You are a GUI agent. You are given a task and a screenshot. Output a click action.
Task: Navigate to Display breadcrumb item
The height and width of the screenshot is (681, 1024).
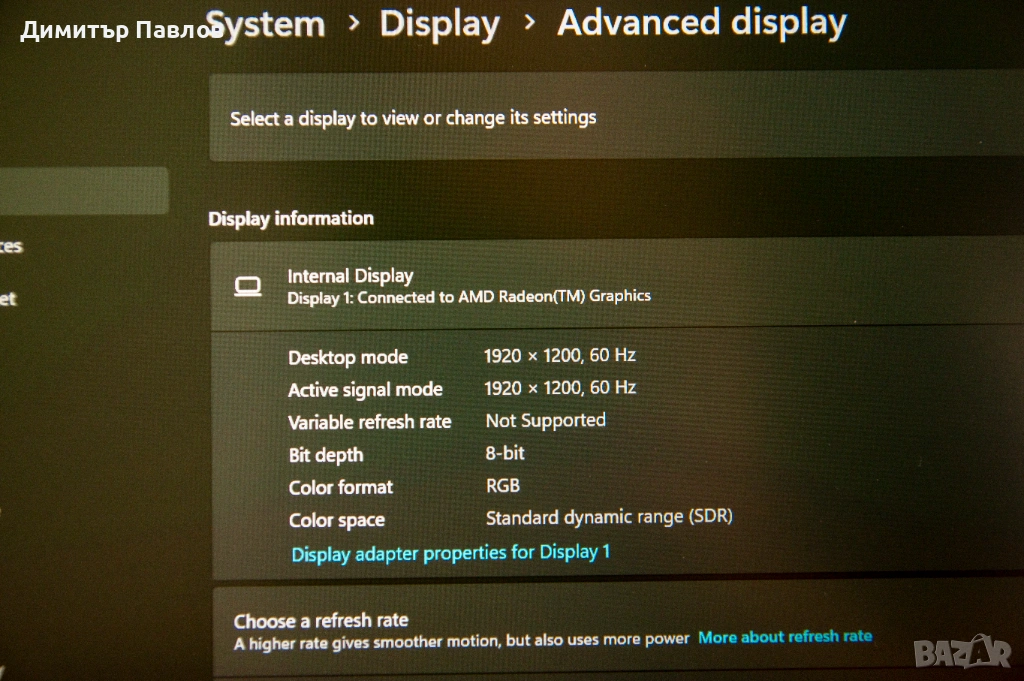(x=439, y=25)
